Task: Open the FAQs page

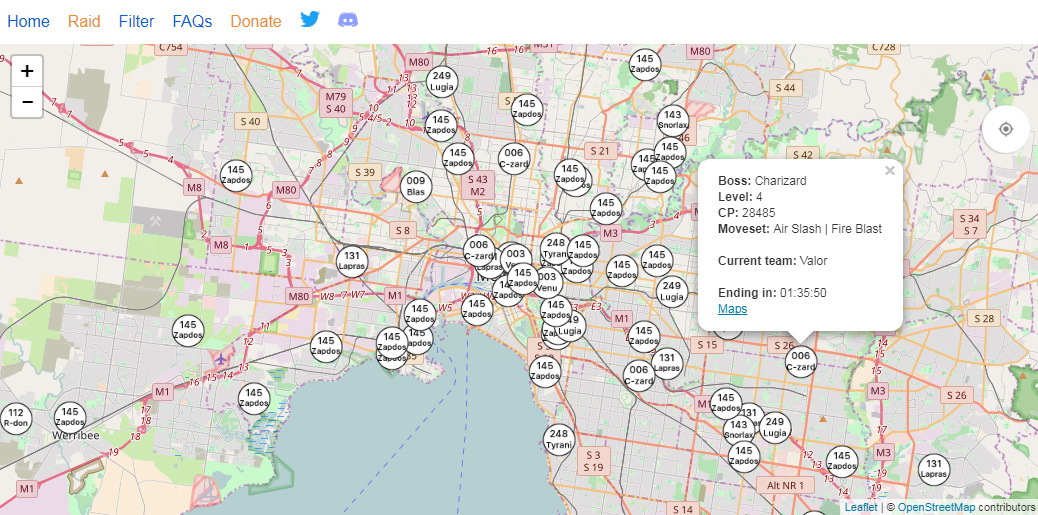Action: [x=192, y=22]
